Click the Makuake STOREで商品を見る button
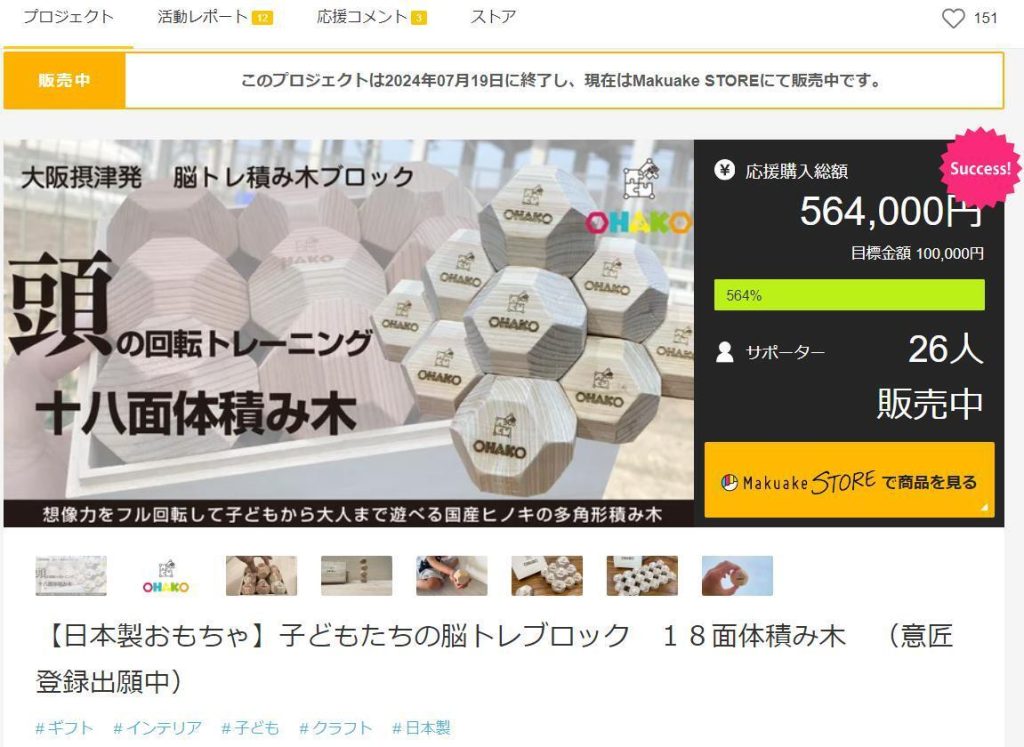The width and height of the screenshot is (1024, 747). coord(849,480)
